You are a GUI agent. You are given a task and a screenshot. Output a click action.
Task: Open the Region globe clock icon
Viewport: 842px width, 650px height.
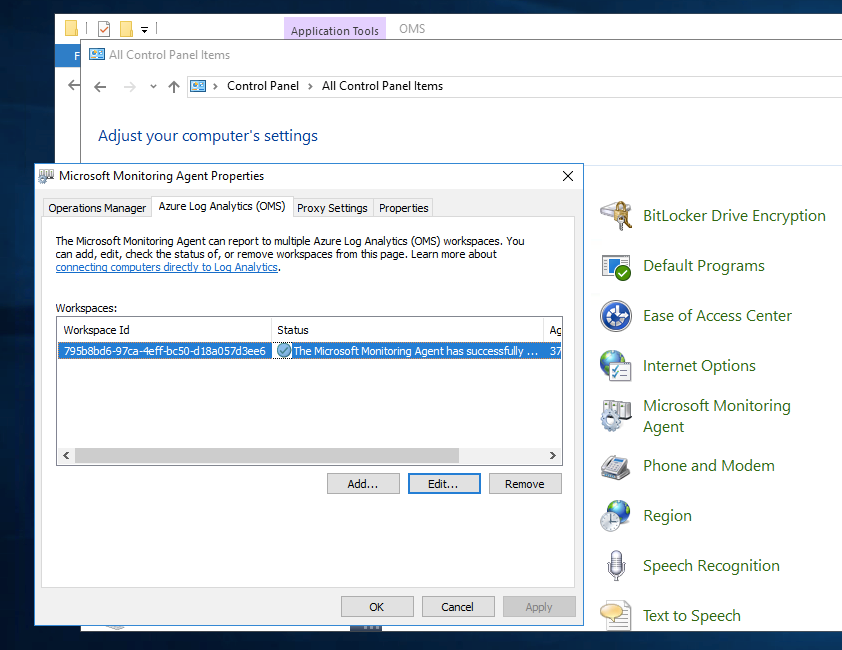(x=616, y=516)
